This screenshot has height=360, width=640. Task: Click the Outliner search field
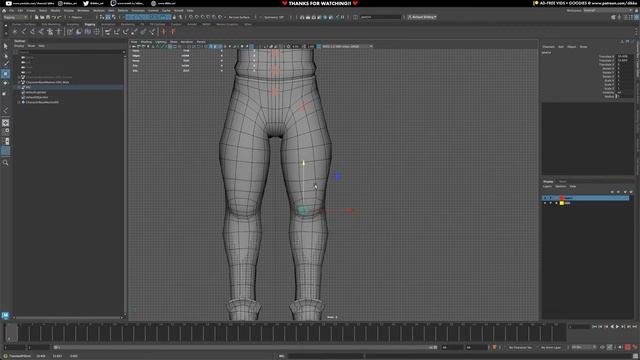tap(70, 52)
